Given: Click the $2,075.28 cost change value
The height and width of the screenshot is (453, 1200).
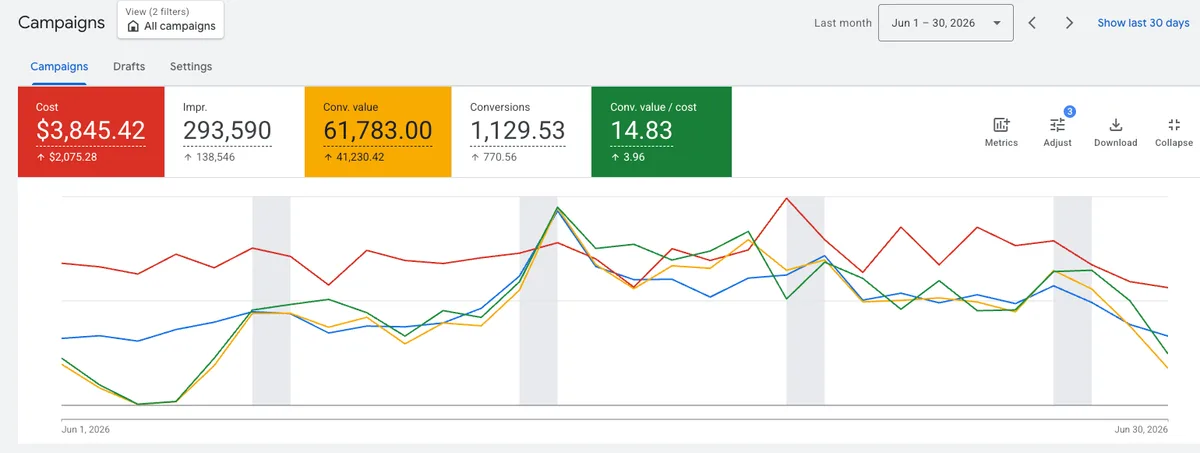Looking at the screenshot, I should click(72, 158).
